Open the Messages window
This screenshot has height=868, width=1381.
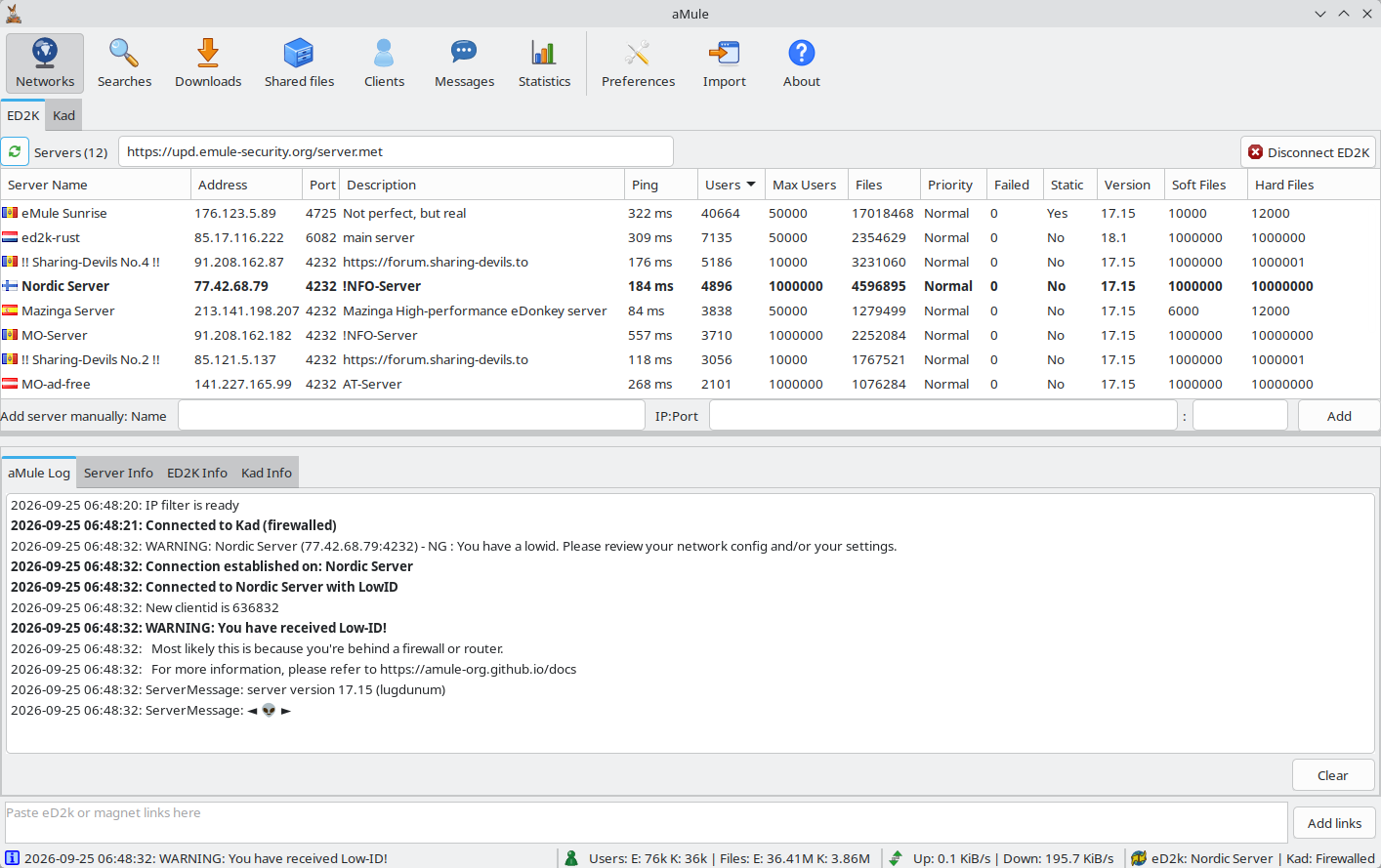(x=464, y=63)
